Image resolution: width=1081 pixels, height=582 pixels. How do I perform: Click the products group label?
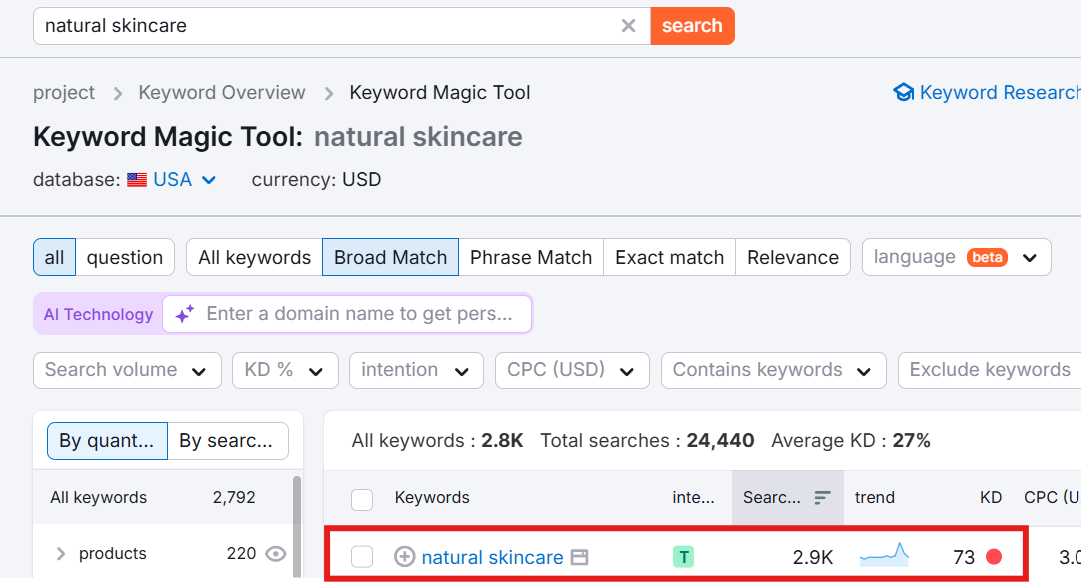[x=112, y=554]
